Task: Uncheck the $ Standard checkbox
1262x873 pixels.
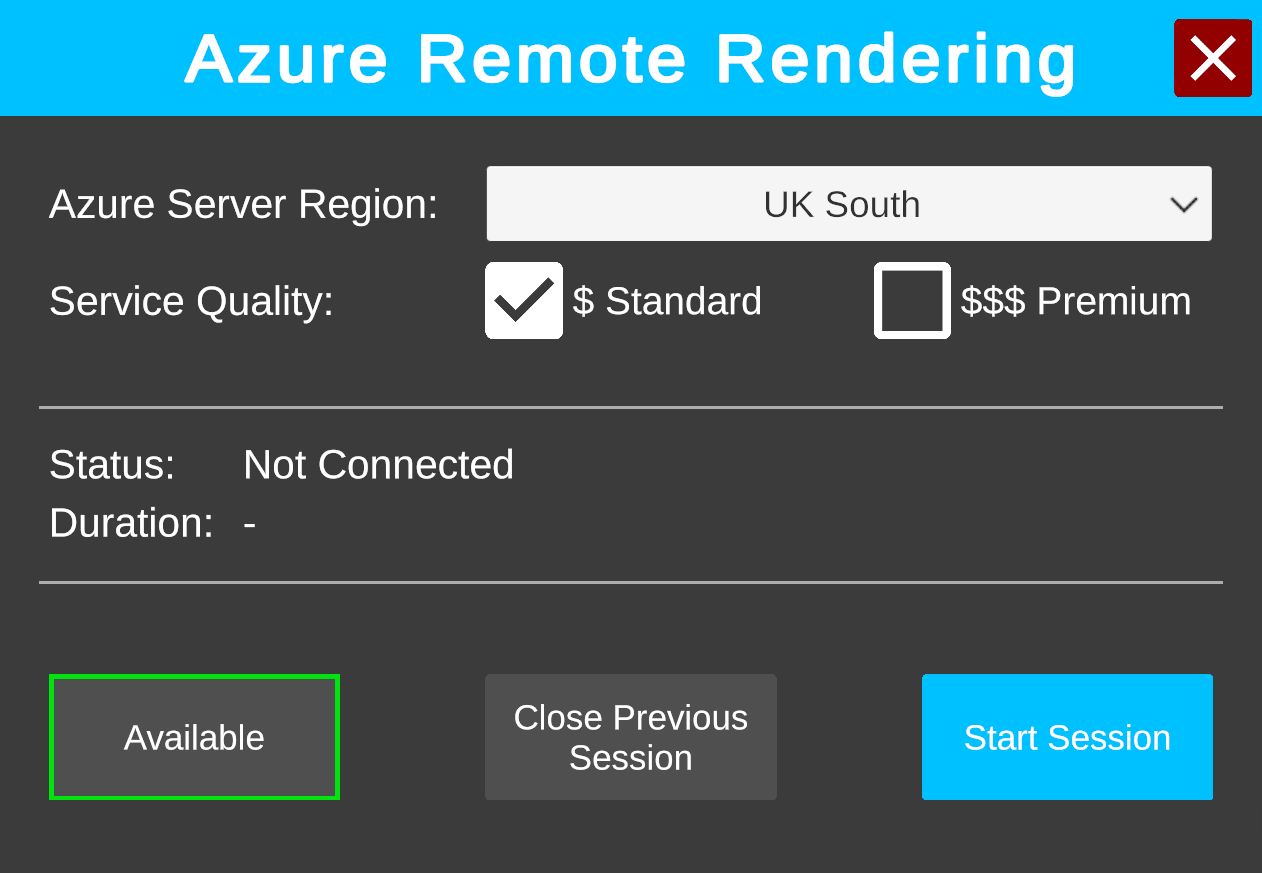Action: pos(524,300)
